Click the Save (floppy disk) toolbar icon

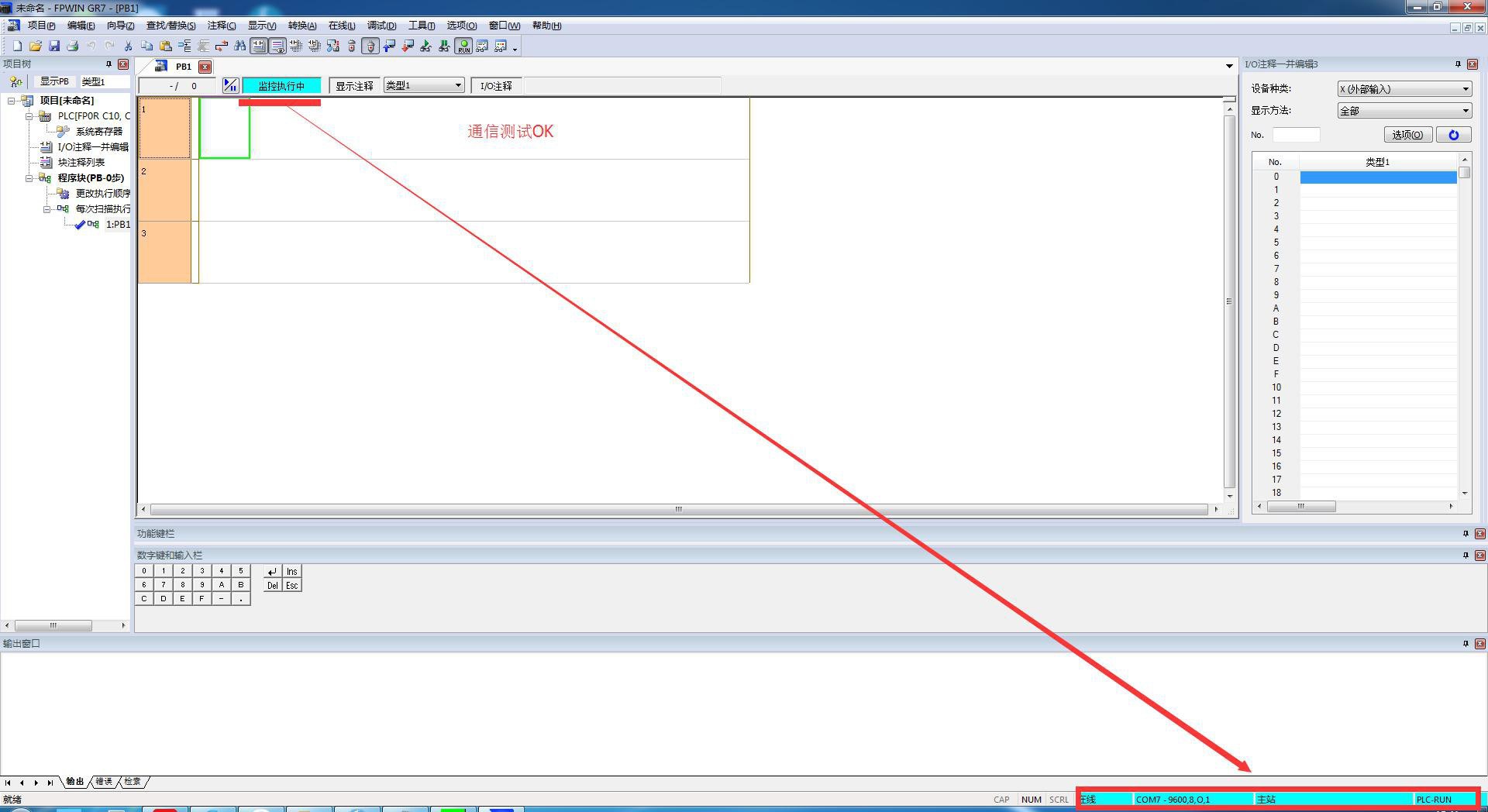pos(54,46)
